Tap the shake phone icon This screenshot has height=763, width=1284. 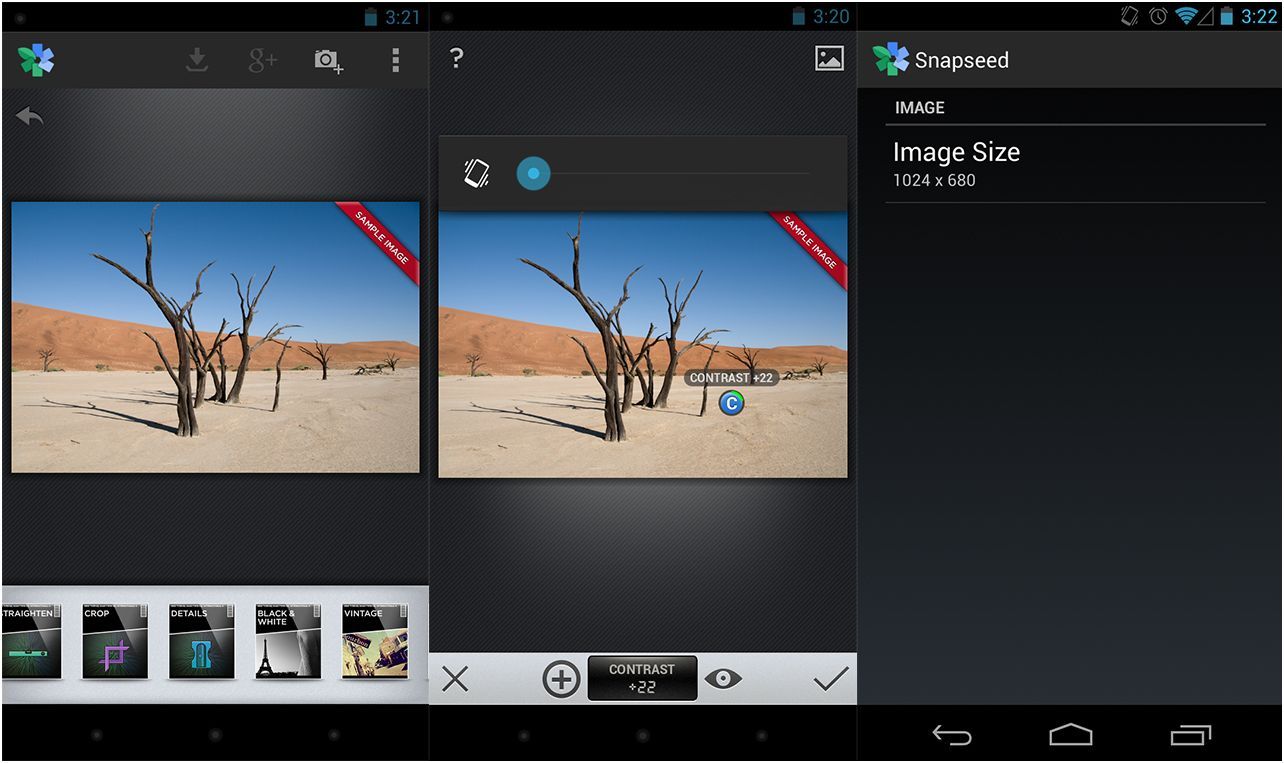coord(477,173)
